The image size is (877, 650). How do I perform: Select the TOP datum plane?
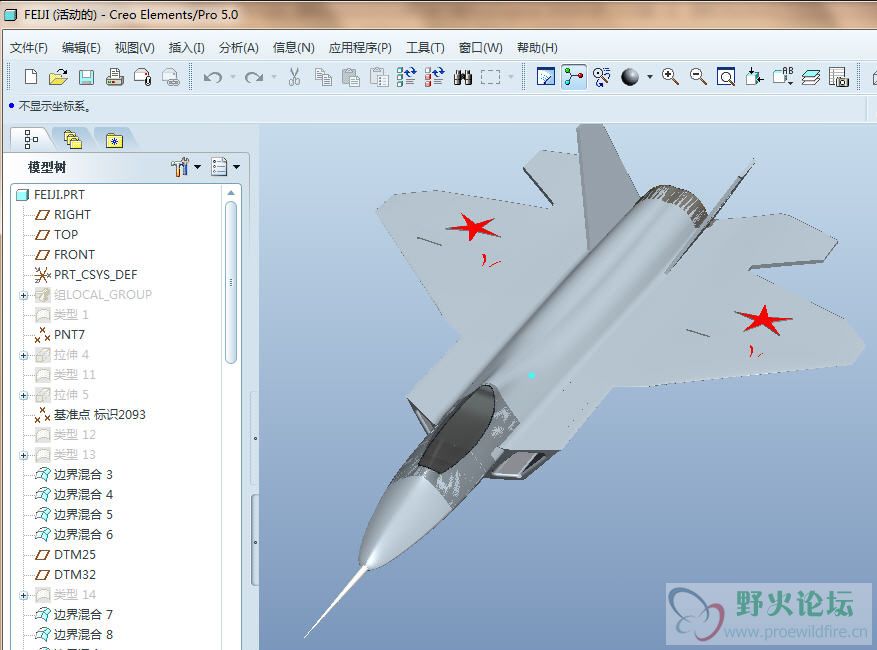(65, 235)
